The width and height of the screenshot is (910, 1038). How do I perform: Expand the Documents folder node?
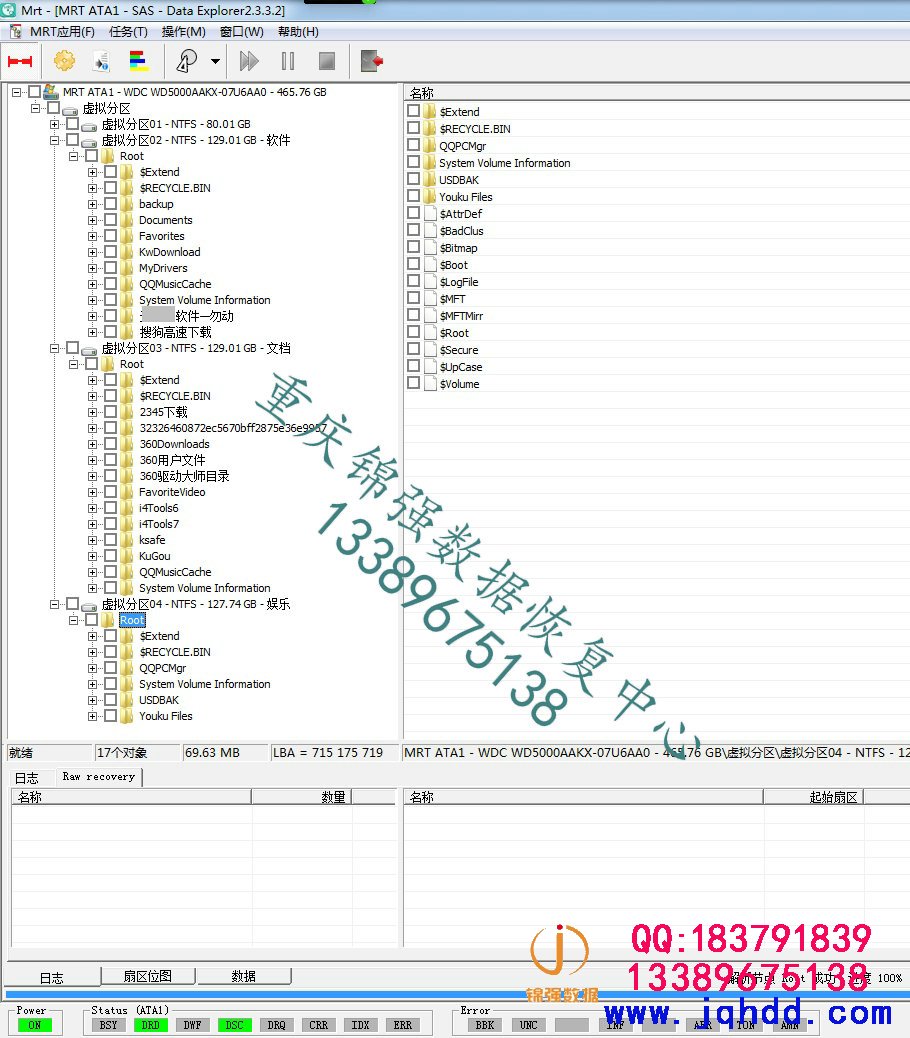[x=92, y=220]
